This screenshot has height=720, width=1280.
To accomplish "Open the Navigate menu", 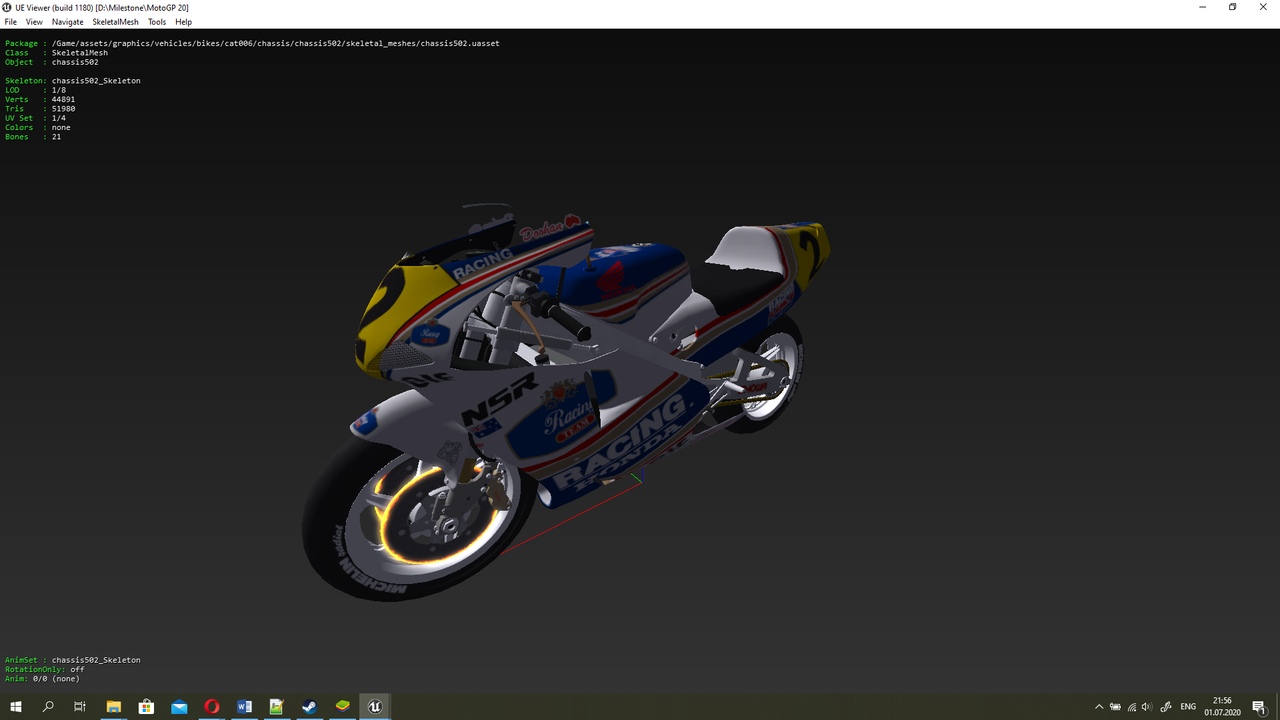I will pos(68,22).
